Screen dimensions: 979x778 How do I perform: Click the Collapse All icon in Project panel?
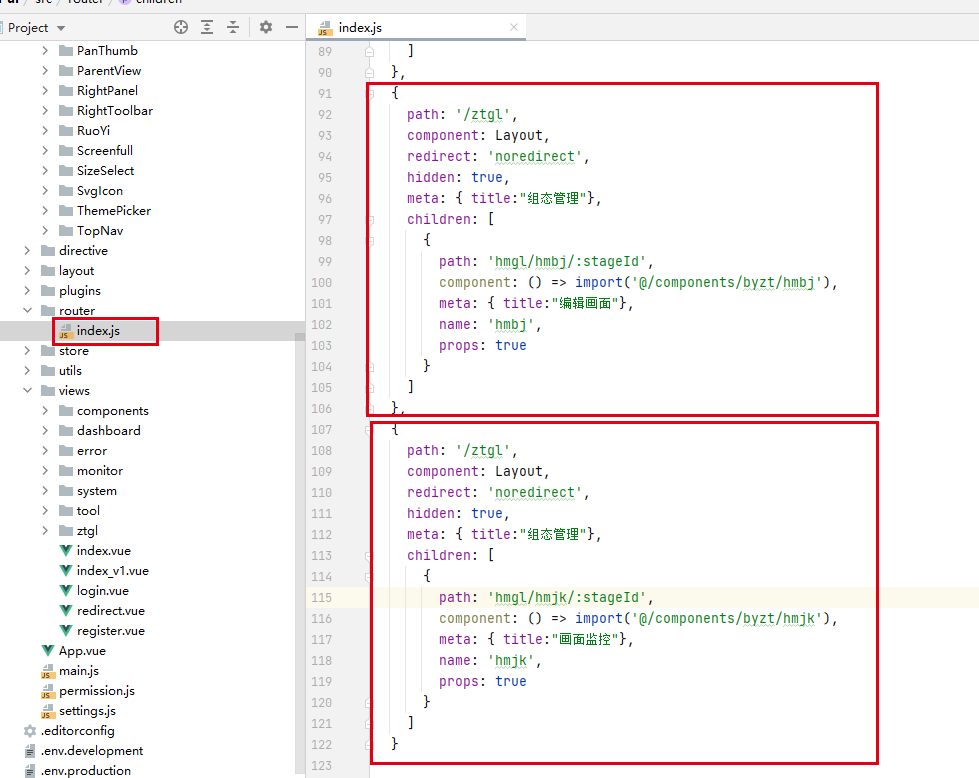click(233, 28)
